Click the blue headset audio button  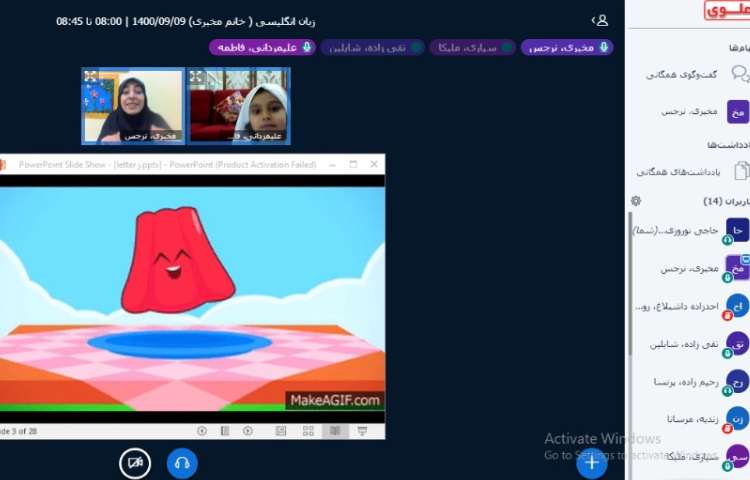pyautogui.click(x=182, y=463)
